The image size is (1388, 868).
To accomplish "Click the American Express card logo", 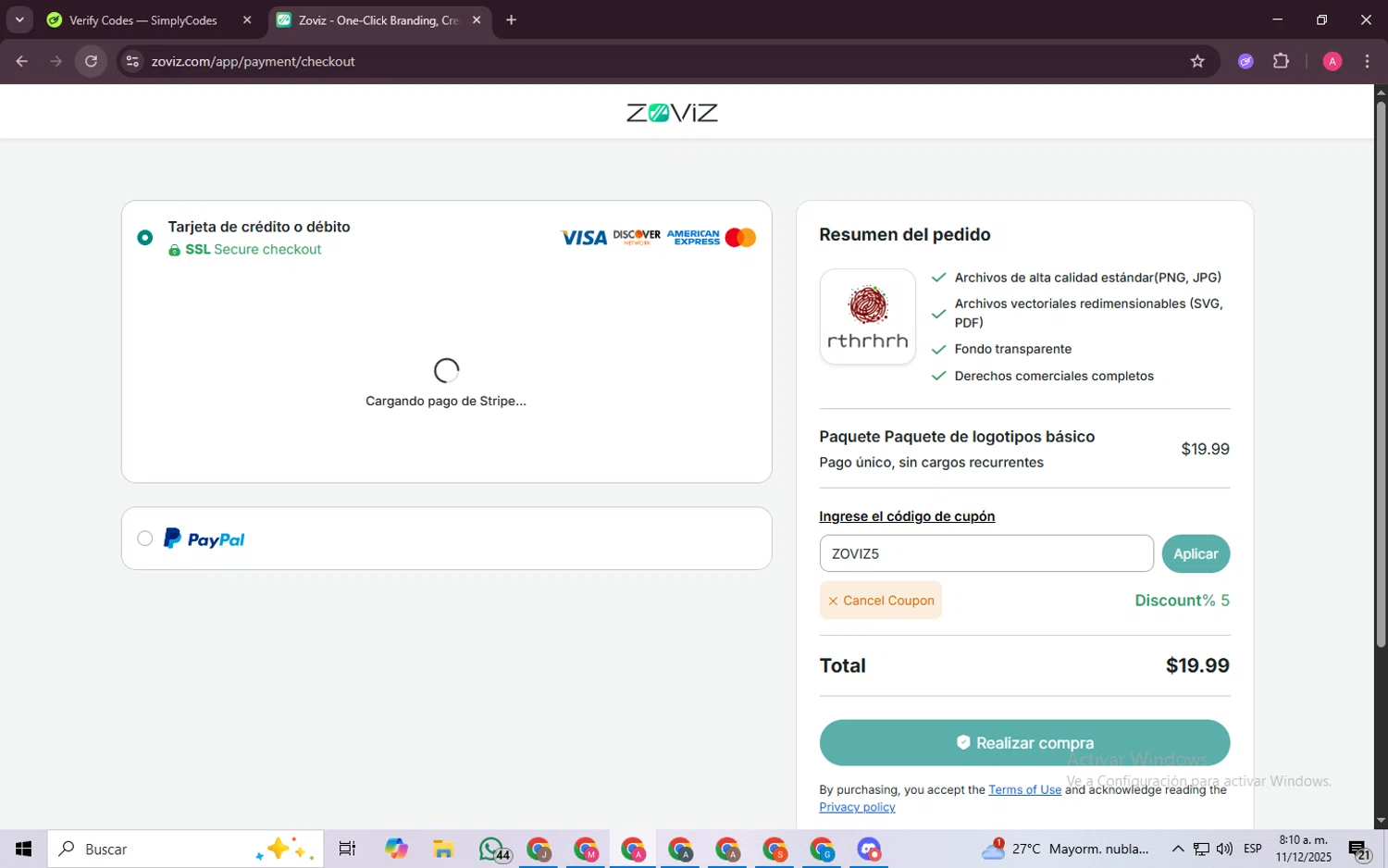I will point(693,238).
